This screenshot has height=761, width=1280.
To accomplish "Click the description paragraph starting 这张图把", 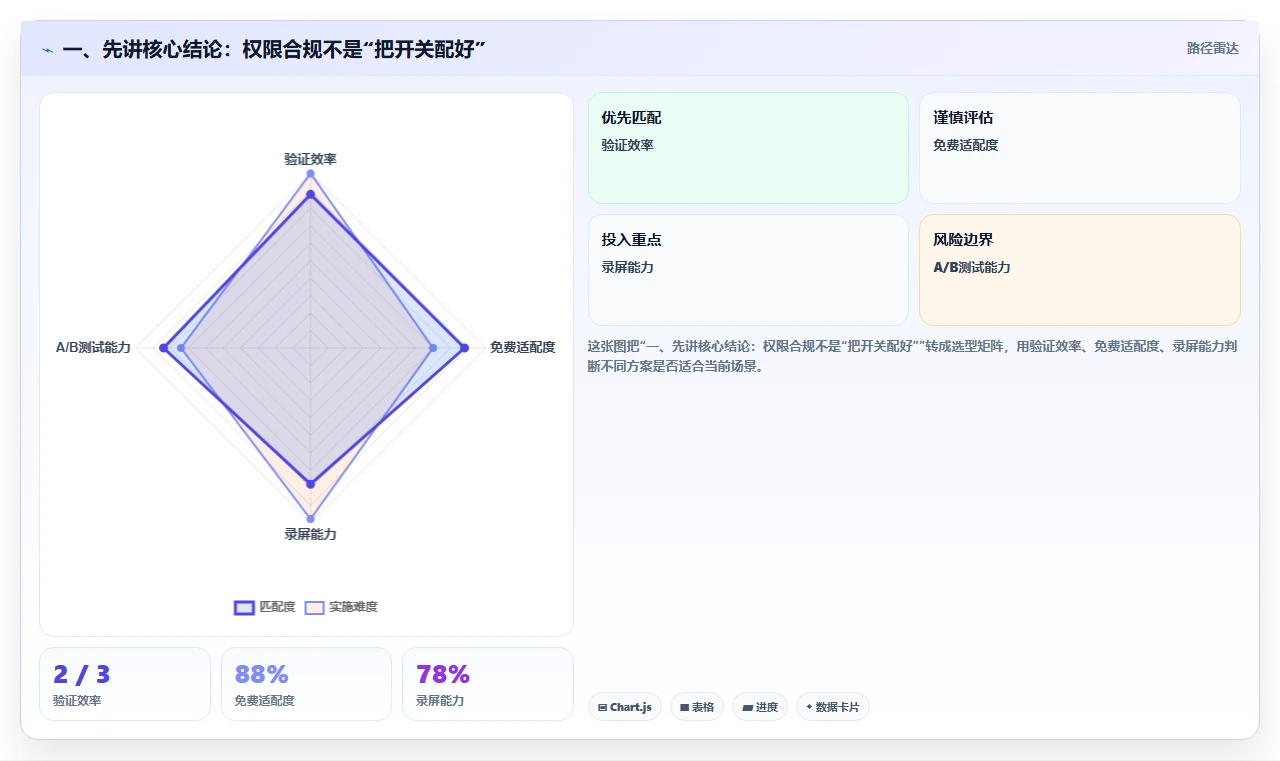I will (x=912, y=356).
